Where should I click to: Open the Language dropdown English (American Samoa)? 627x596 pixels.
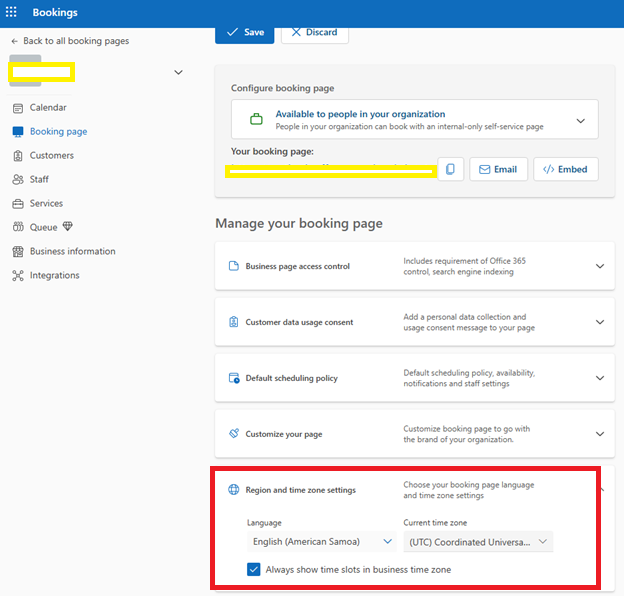tap(321, 542)
